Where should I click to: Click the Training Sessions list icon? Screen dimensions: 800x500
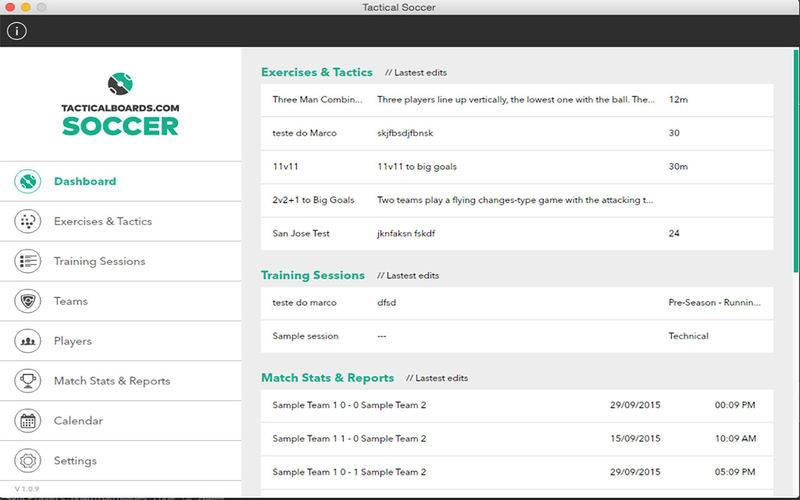point(28,262)
